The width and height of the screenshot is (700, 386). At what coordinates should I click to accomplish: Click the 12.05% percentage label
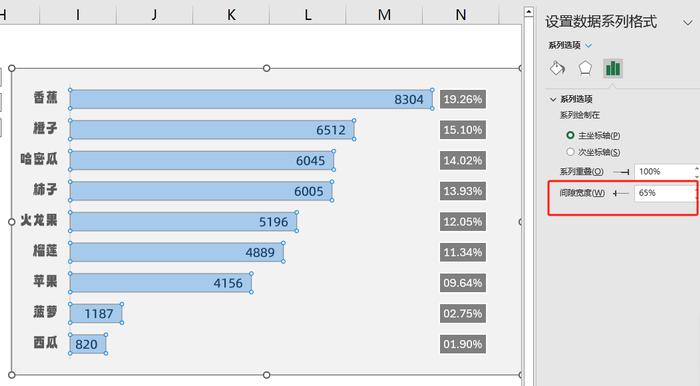point(462,222)
